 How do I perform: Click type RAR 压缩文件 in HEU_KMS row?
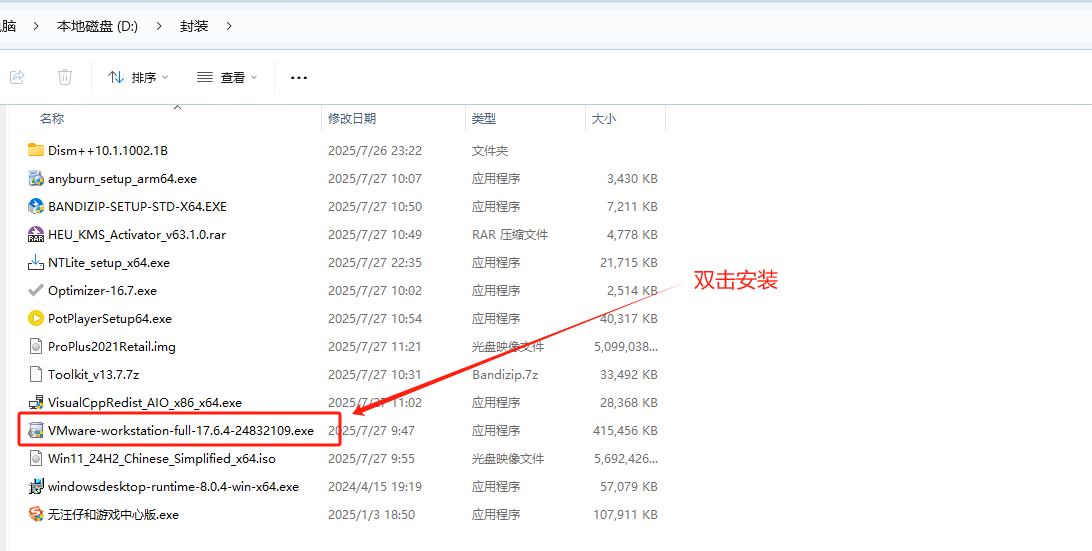(510, 235)
